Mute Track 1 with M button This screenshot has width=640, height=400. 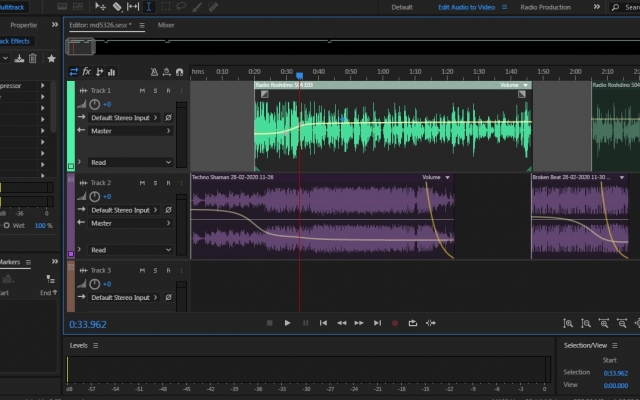(x=142, y=91)
